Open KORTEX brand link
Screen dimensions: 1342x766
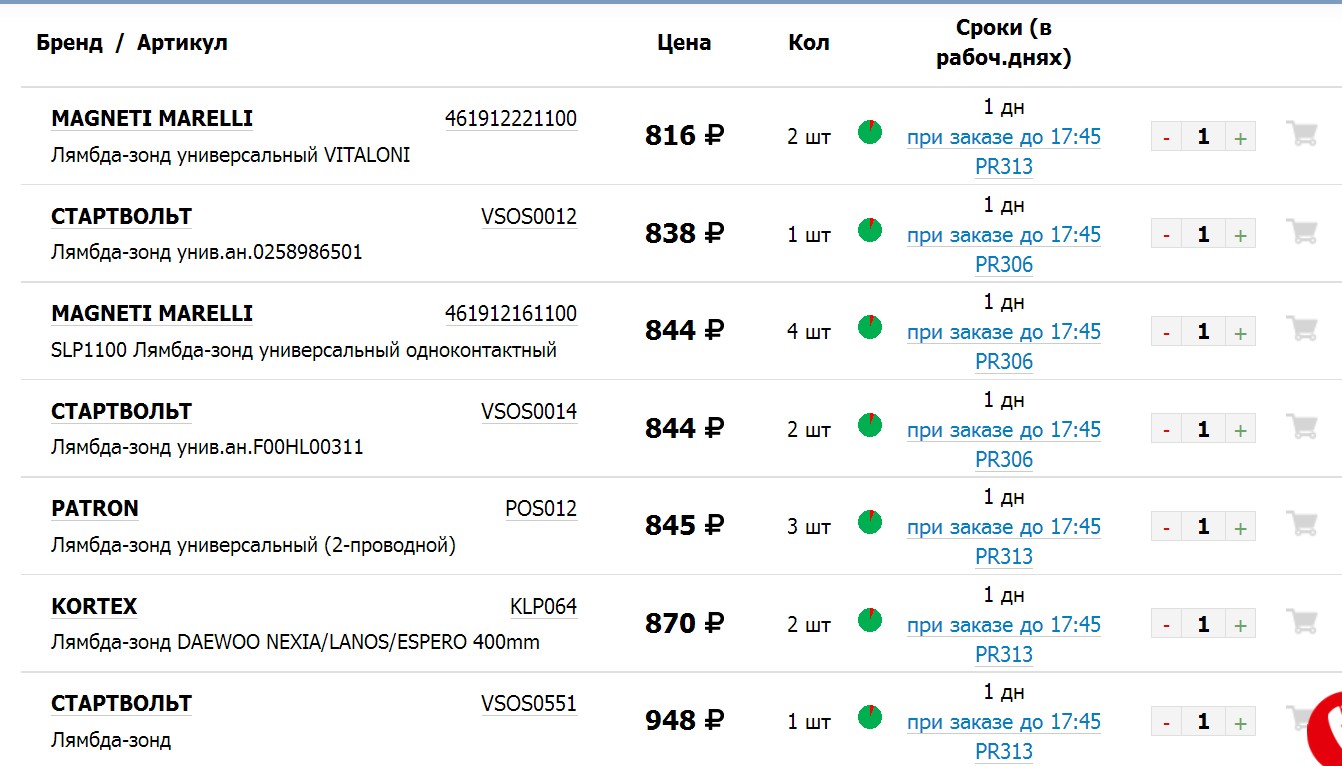coord(94,607)
